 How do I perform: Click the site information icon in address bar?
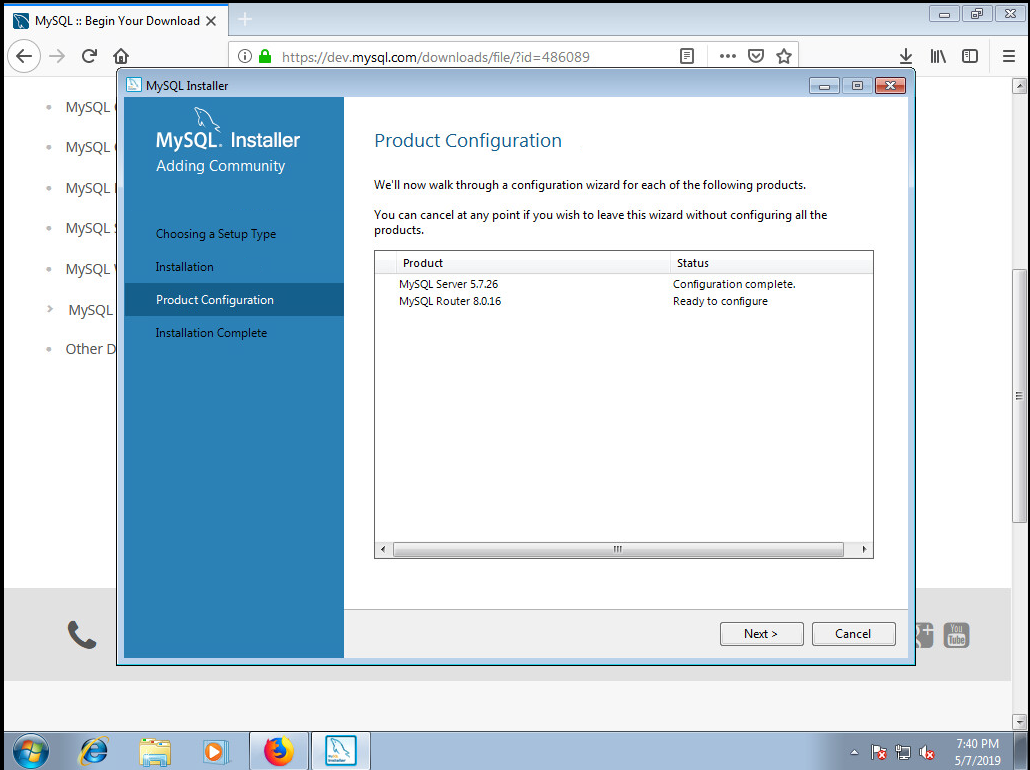pos(245,56)
